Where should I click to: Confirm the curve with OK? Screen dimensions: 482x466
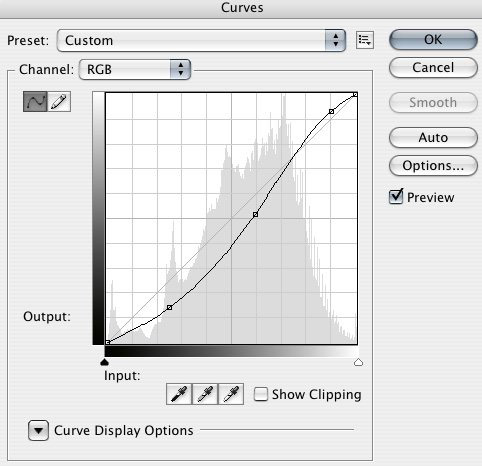[433, 40]
